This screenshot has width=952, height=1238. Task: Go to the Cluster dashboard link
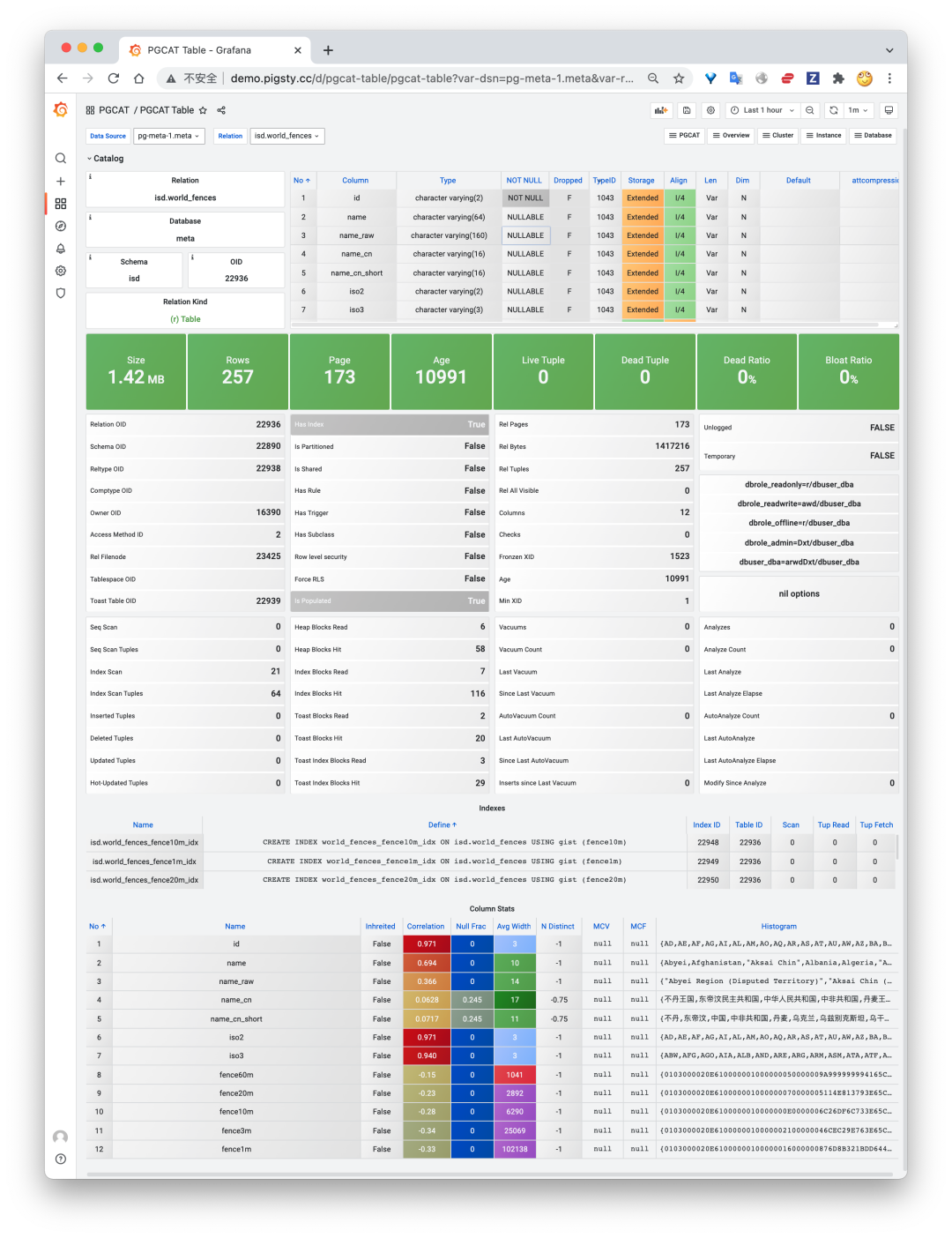777,136
